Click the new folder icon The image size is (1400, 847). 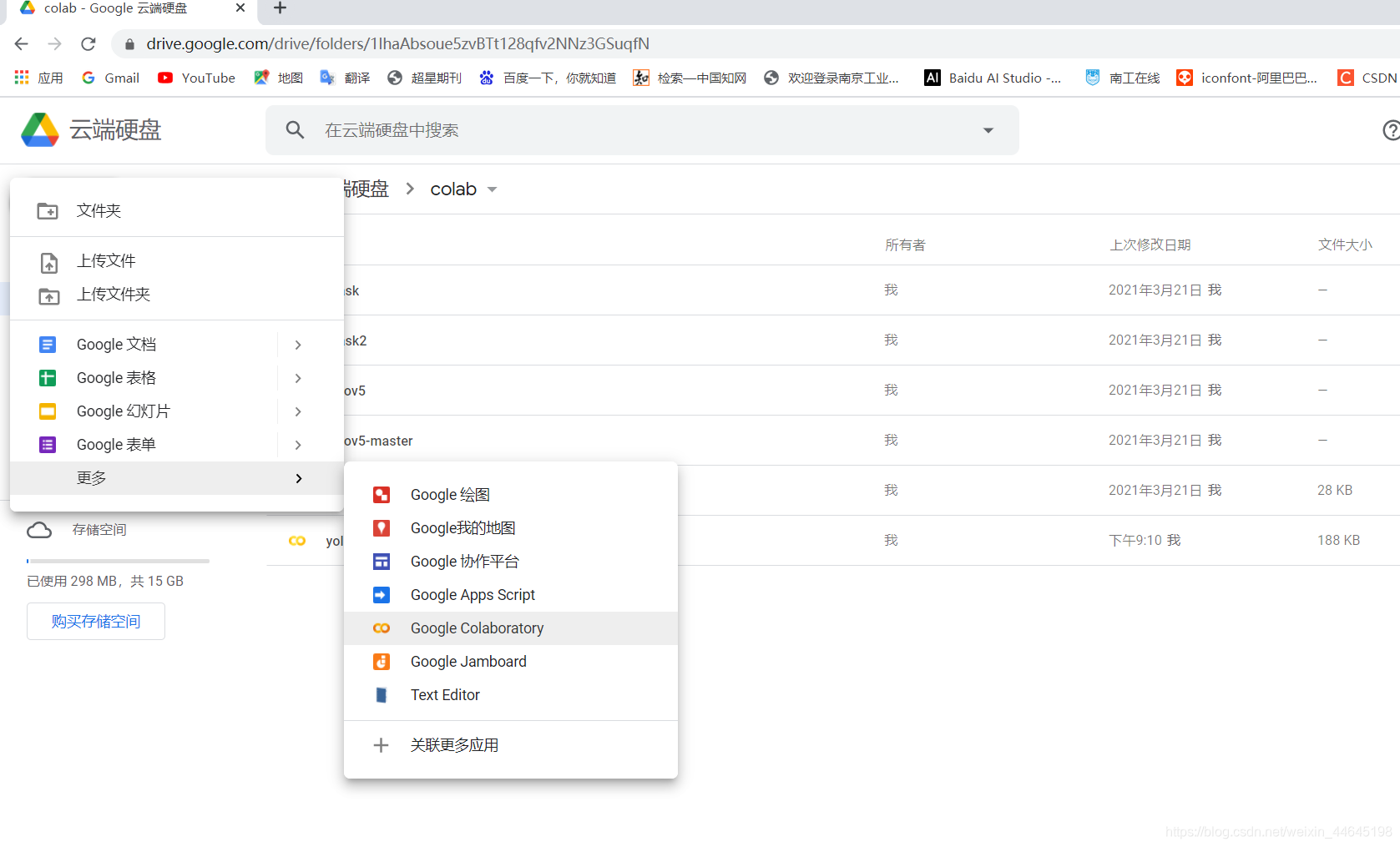tap(48, 211)
